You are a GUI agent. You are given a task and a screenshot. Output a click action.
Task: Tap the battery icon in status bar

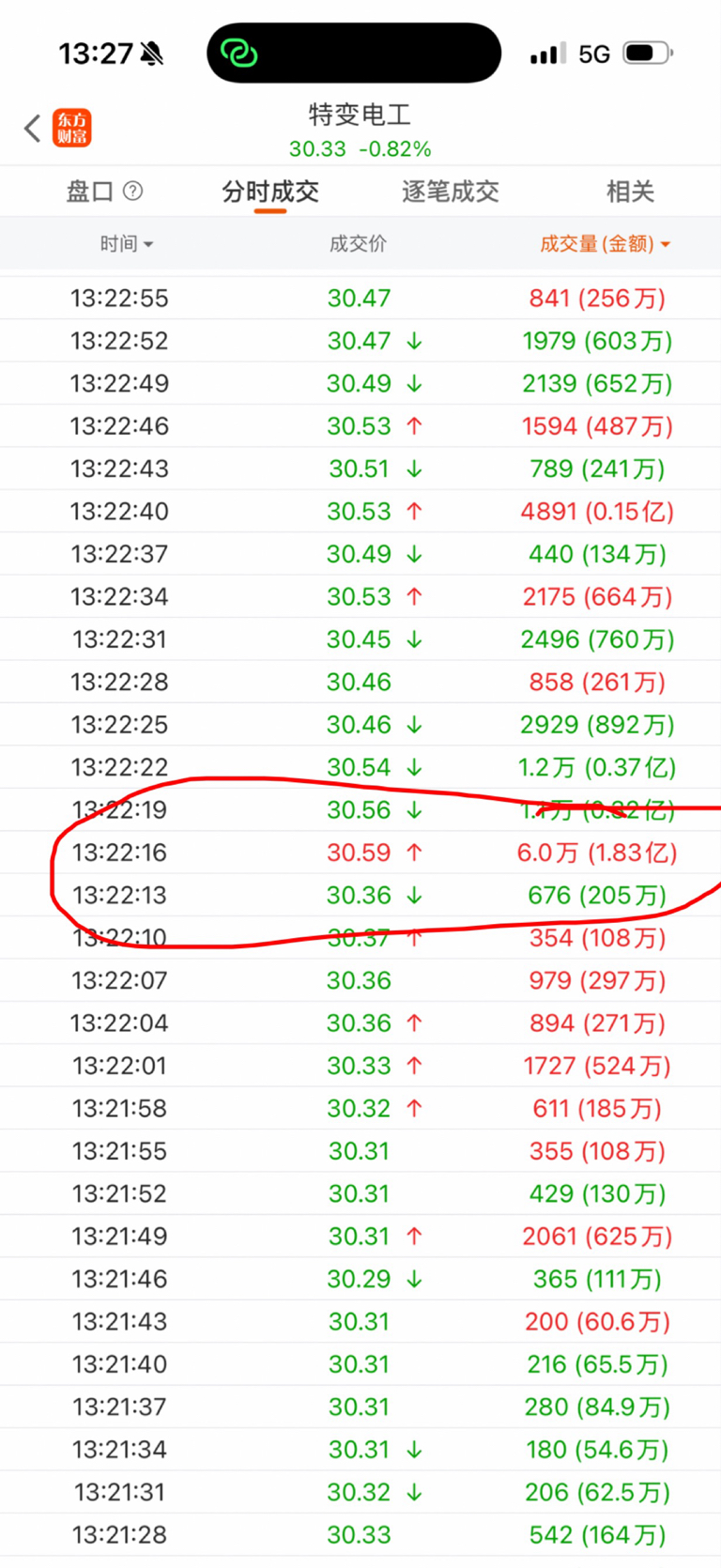point(648,54)
